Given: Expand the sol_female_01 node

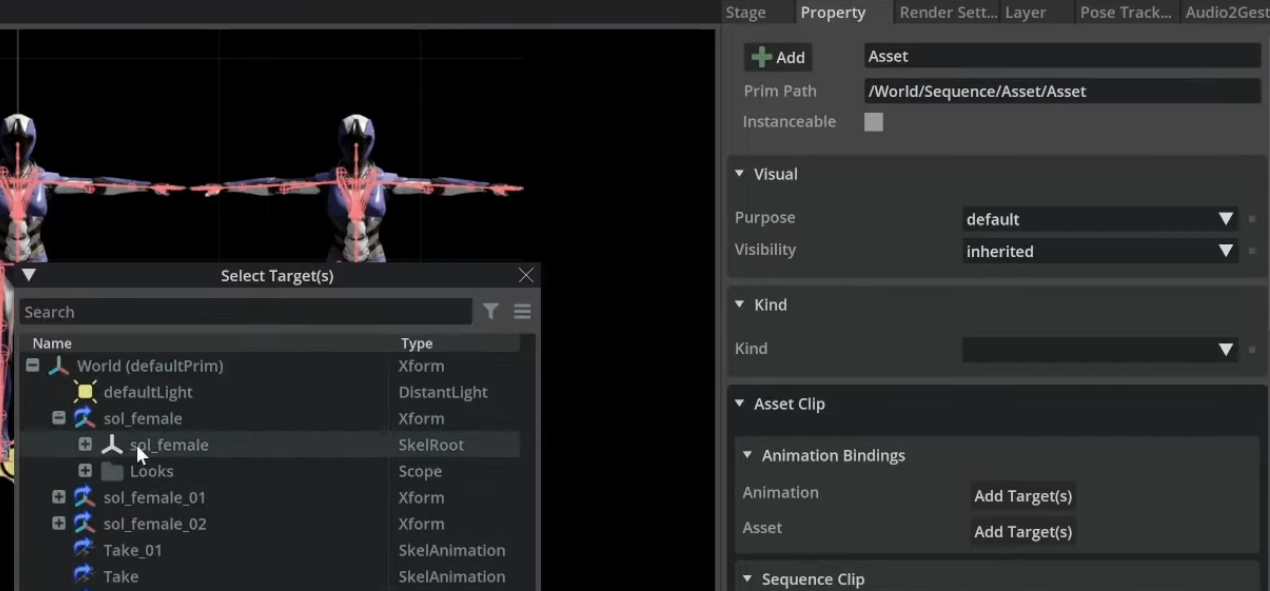Looking at the screenshot, I should [59, 497].
